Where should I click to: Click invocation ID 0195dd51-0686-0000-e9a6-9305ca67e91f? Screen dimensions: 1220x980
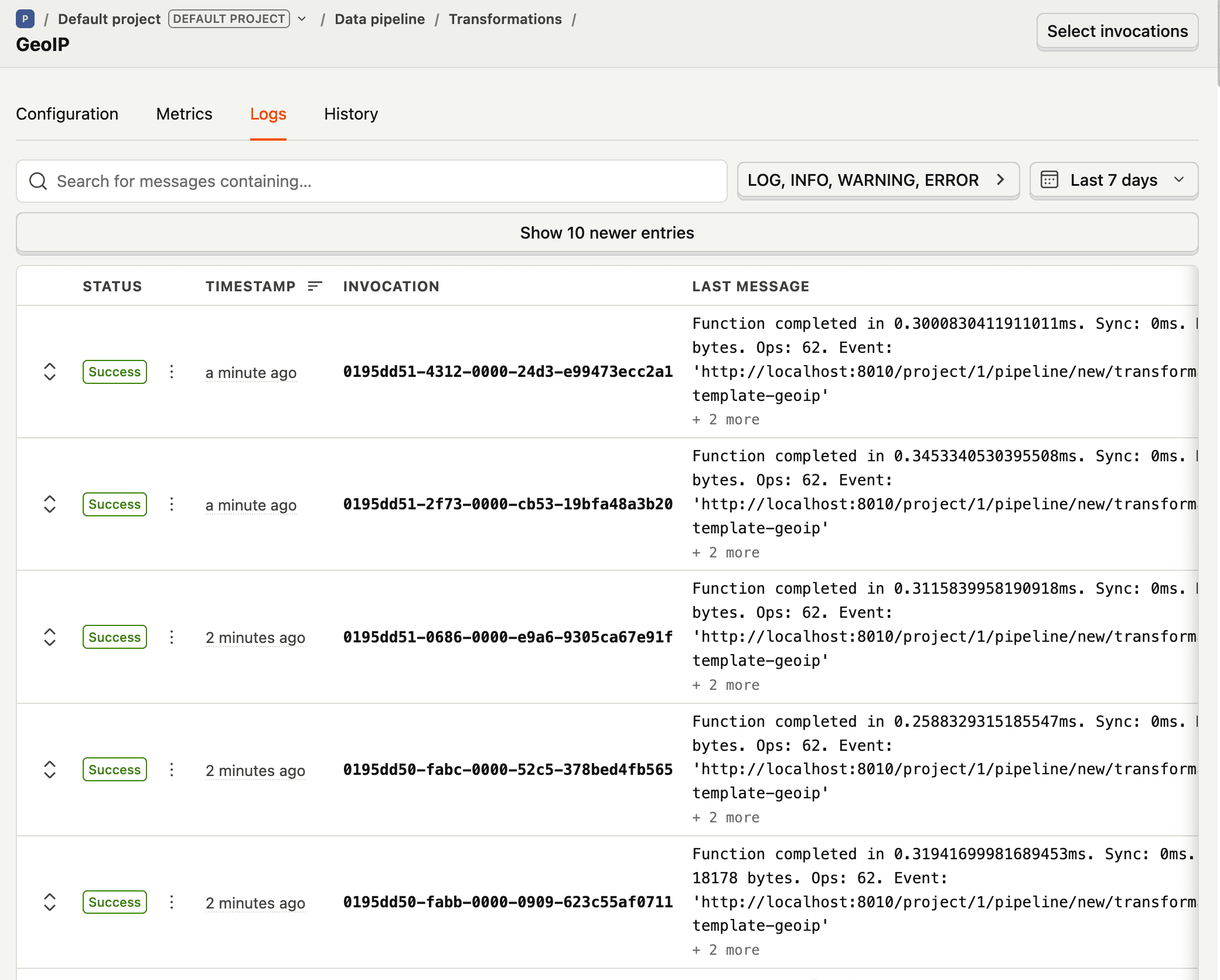508,637
